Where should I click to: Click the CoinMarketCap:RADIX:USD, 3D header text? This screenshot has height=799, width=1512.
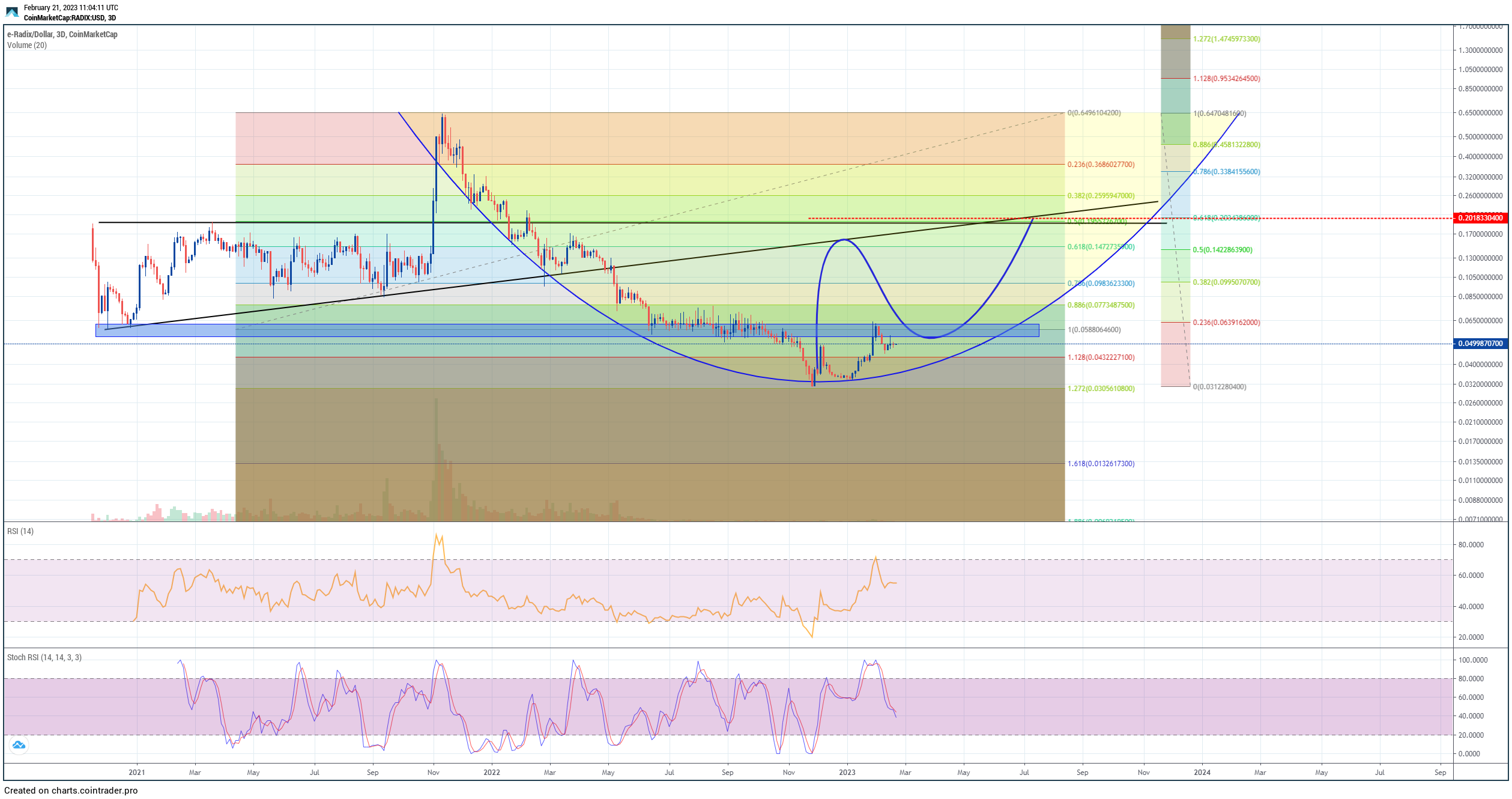point(70,18)
